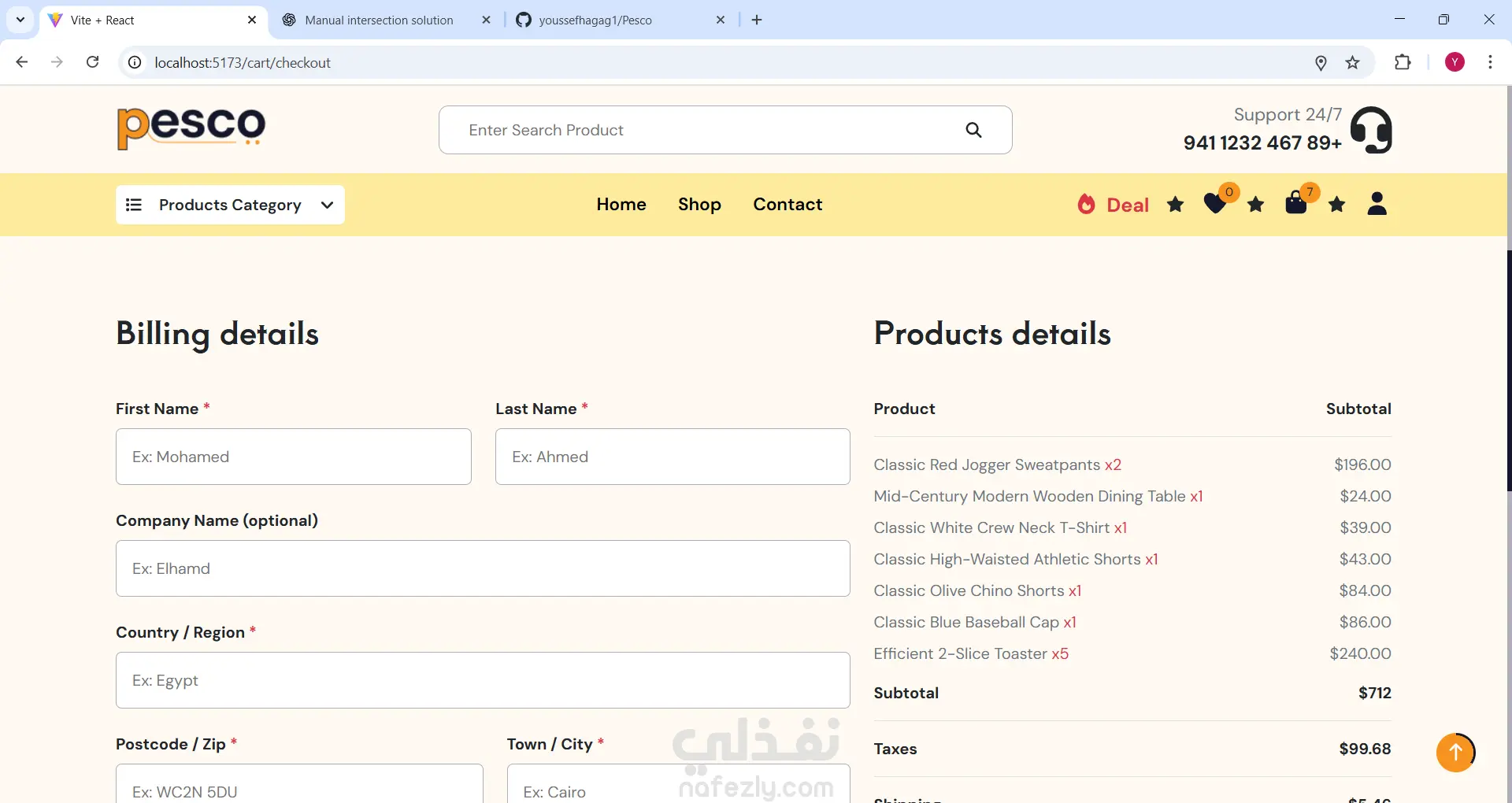
Task: Open the tab search dropdown arrow
Action: 20,20
